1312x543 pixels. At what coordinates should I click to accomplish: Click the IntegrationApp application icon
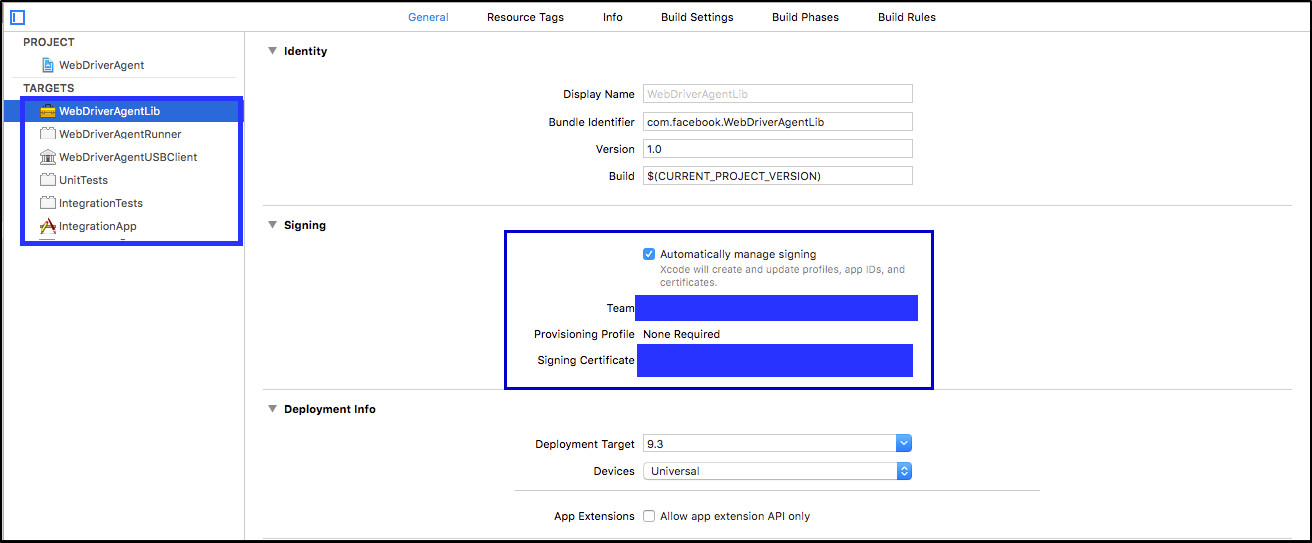click(x=47, y=226)
